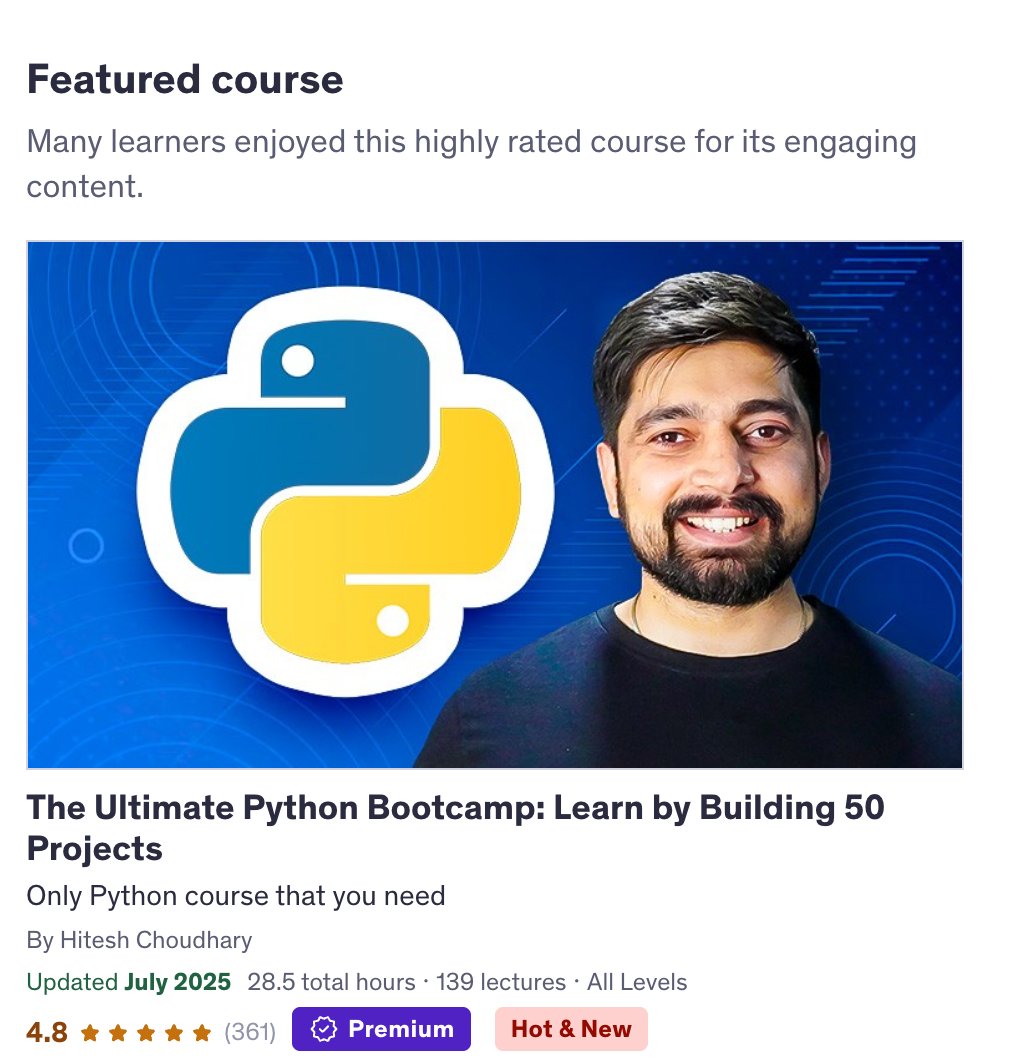The height and width of the screenshot is (1062, 1012).
Task: Click 'Updated July 2025' text
Action: [x=129, y=982]
